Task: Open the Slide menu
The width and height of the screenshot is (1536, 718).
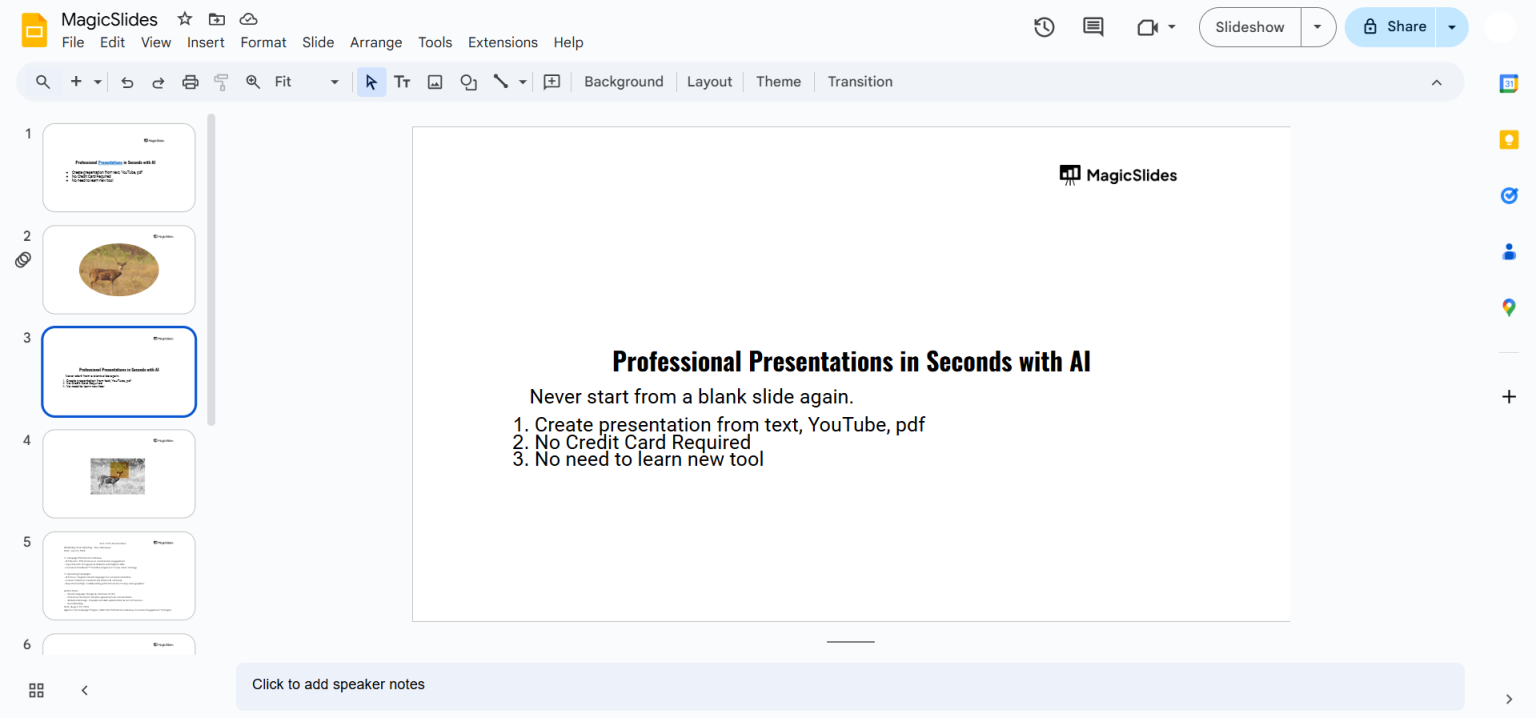Action: point(318,42)
